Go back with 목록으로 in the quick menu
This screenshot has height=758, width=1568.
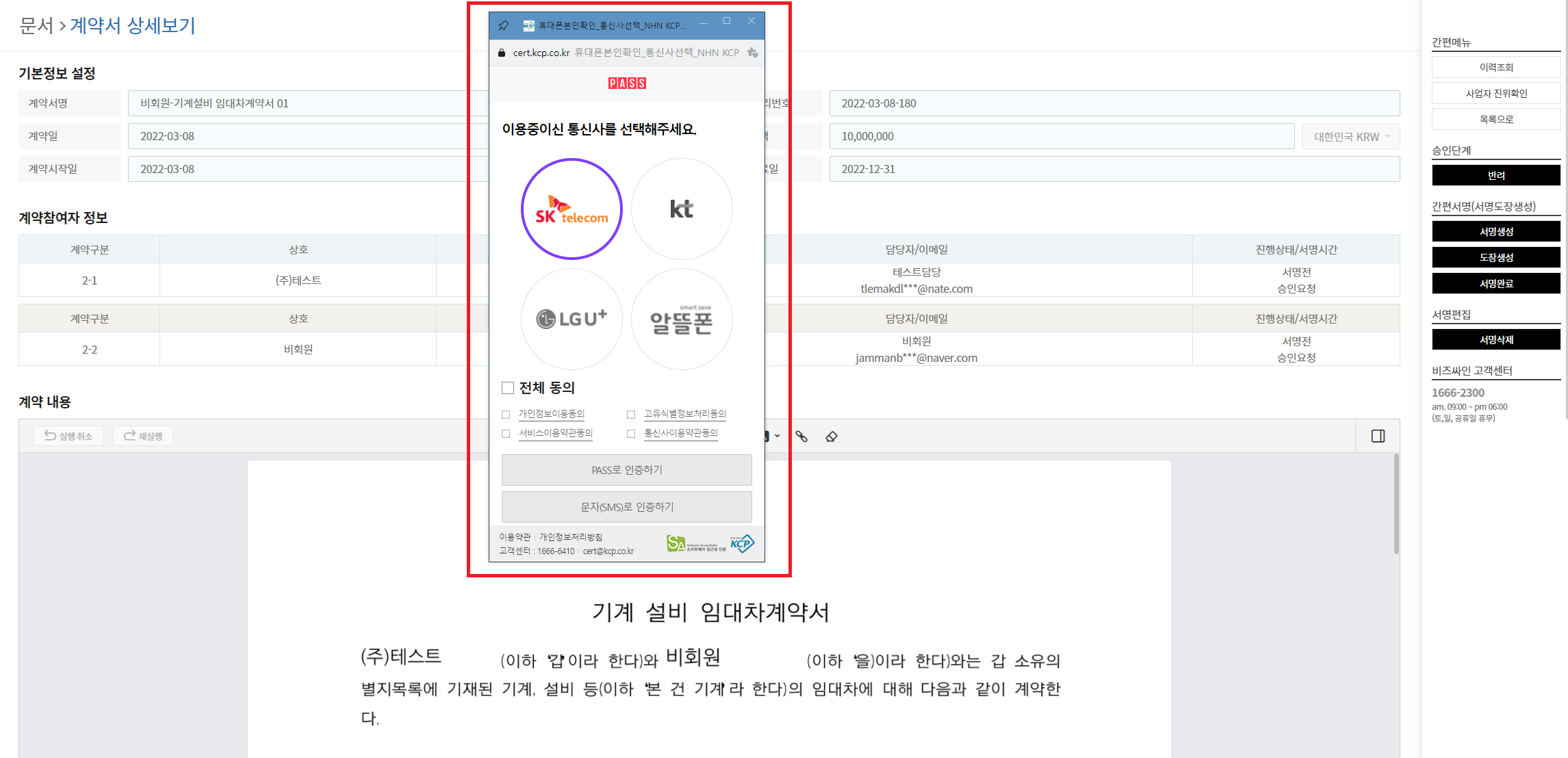coord(1496,119)
